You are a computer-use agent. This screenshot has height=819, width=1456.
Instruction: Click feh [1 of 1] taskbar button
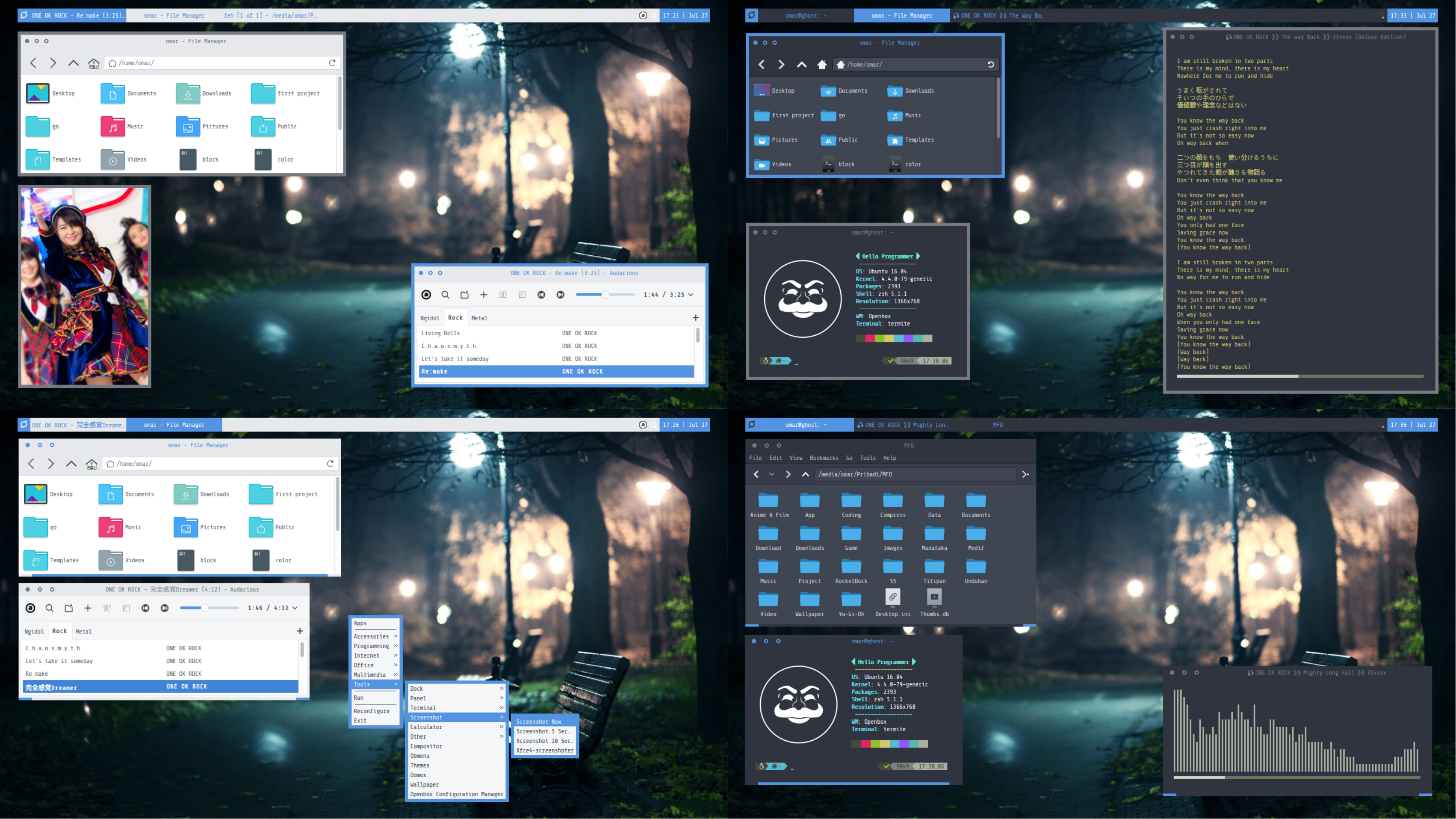(x=270, y=15)
